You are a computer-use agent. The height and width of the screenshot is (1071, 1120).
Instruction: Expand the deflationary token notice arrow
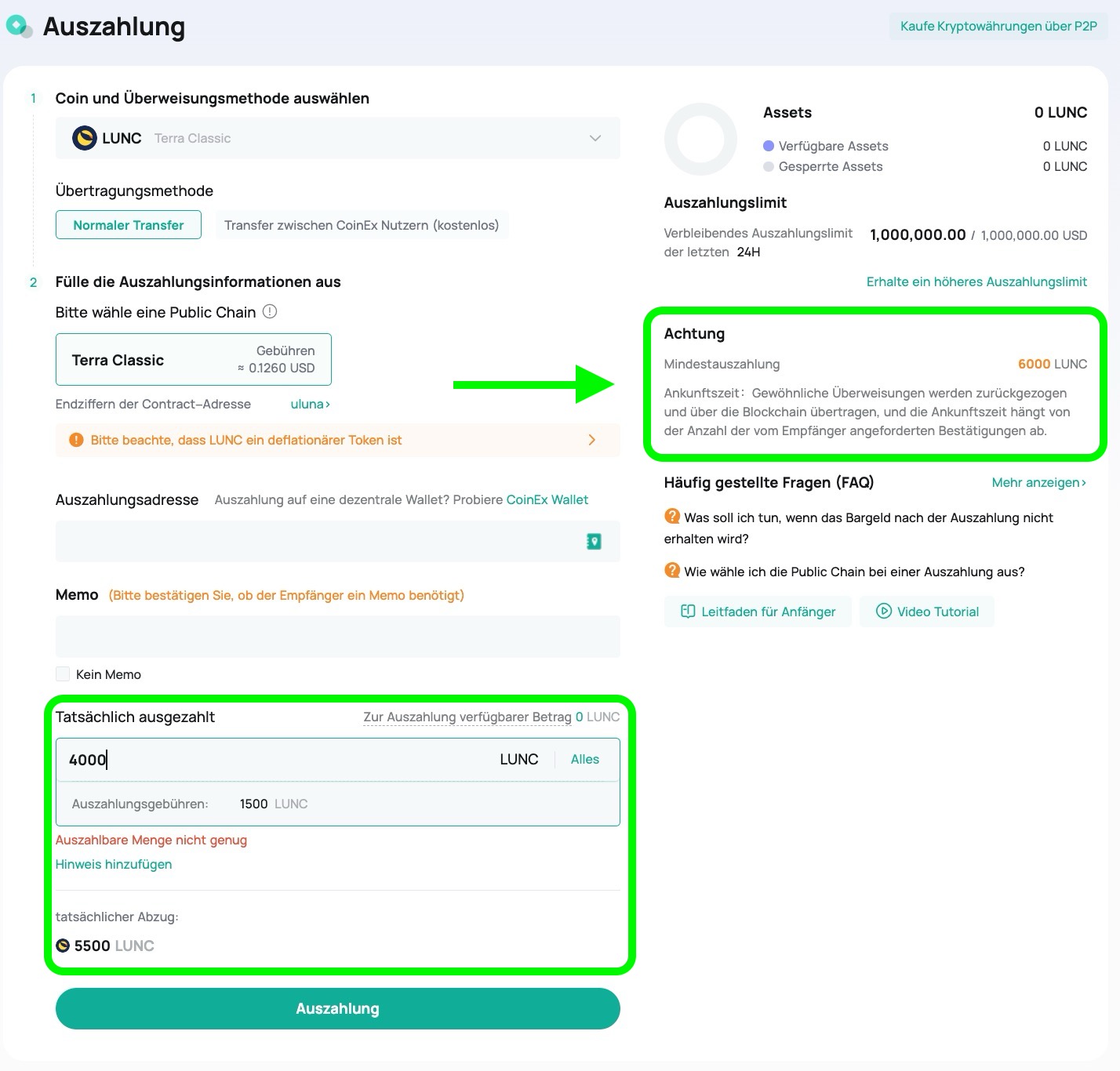click(x=591, y=441)
